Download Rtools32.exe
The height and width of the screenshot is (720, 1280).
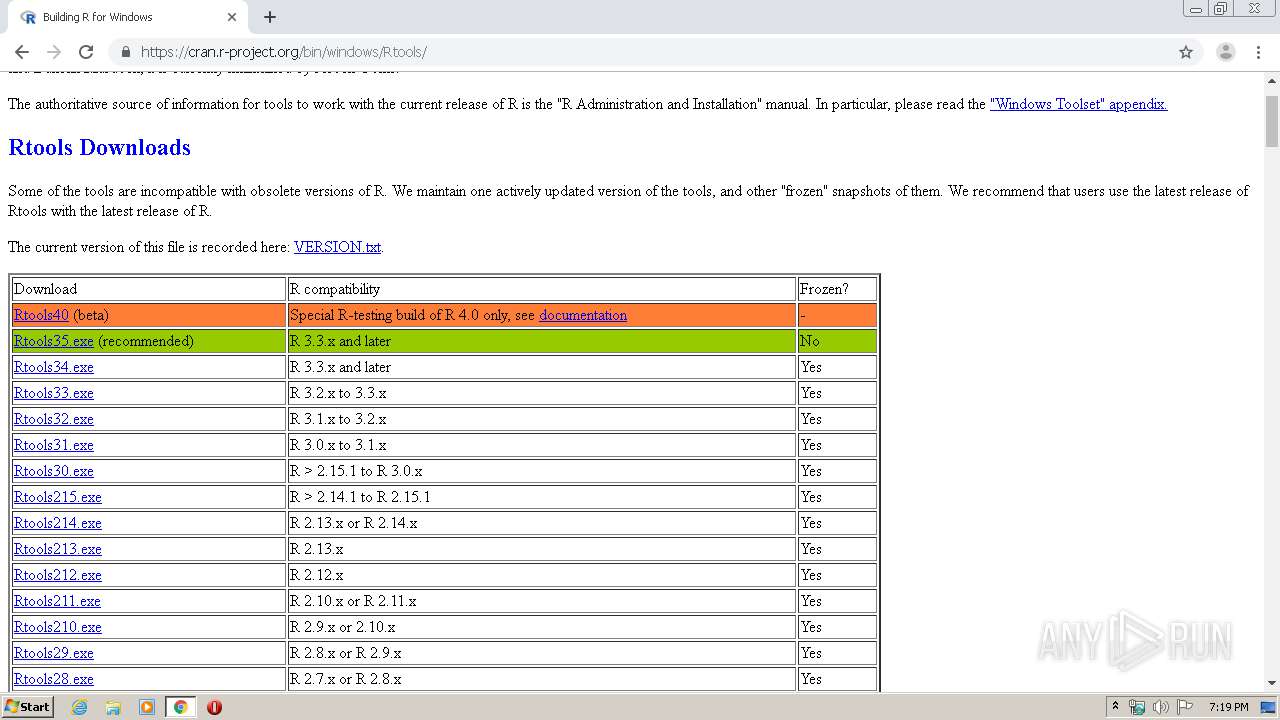54,419
